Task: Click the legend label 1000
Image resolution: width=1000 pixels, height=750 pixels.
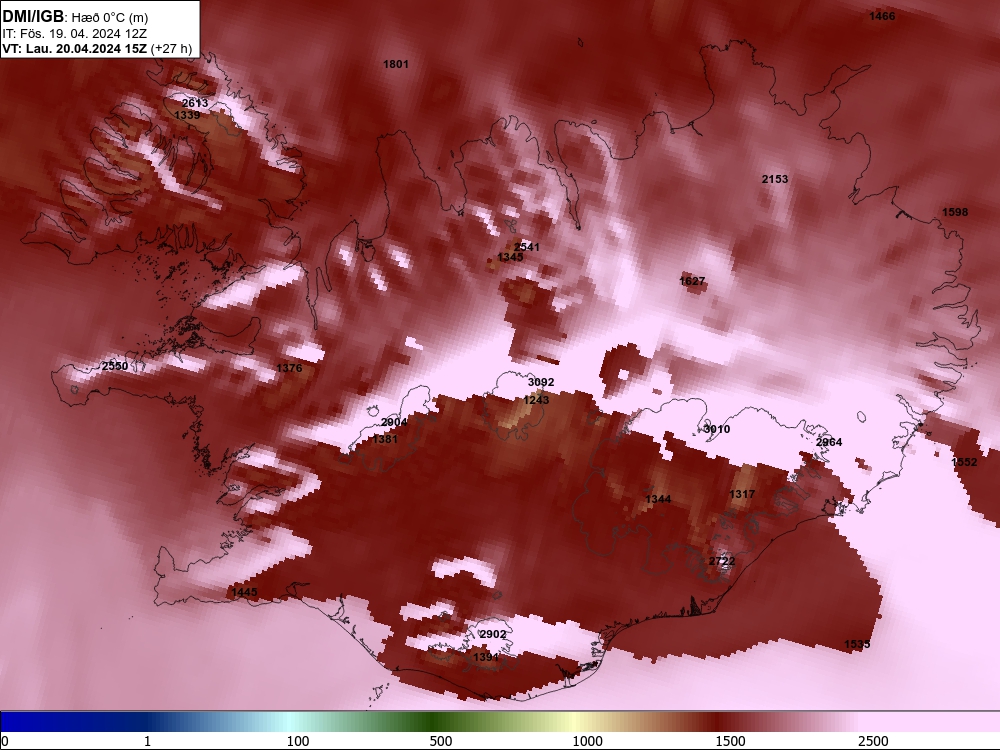Action: tap(587, 741)
